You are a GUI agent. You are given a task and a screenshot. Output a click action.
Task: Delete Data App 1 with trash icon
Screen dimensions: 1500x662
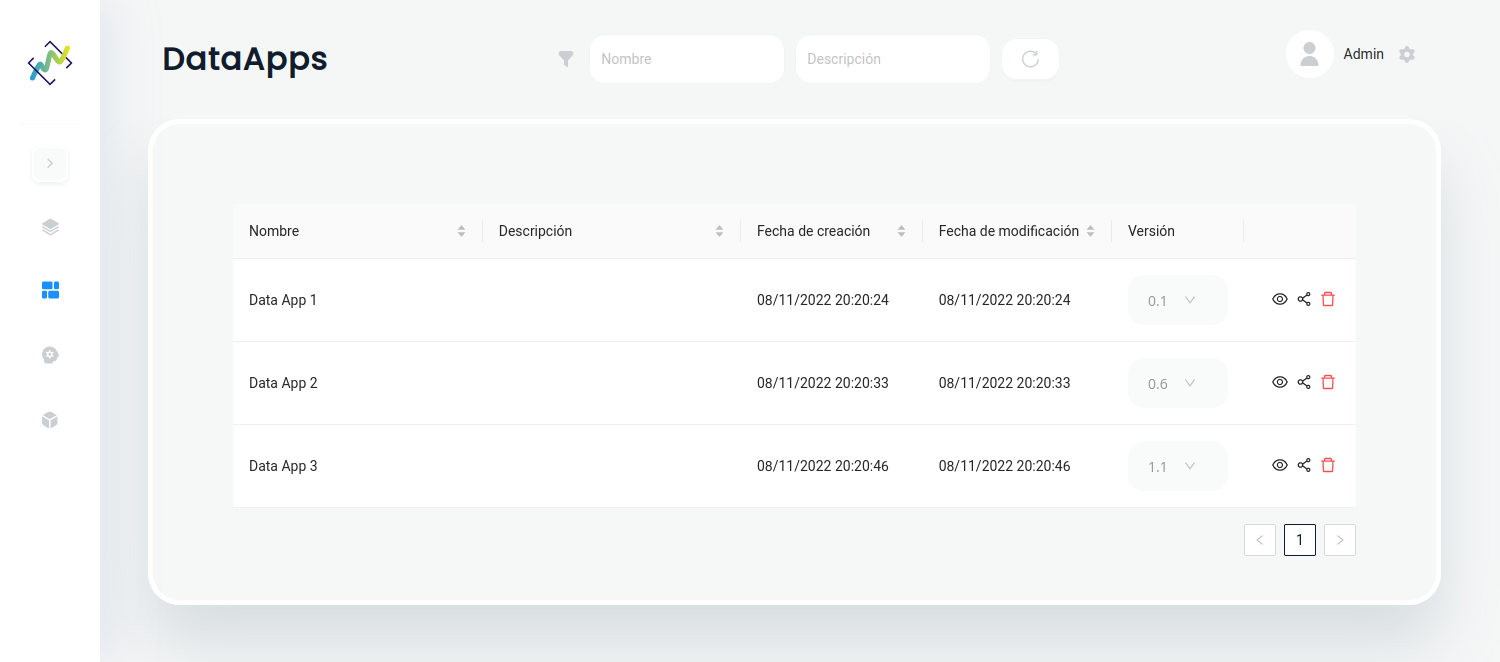[x=1328, y=299]
